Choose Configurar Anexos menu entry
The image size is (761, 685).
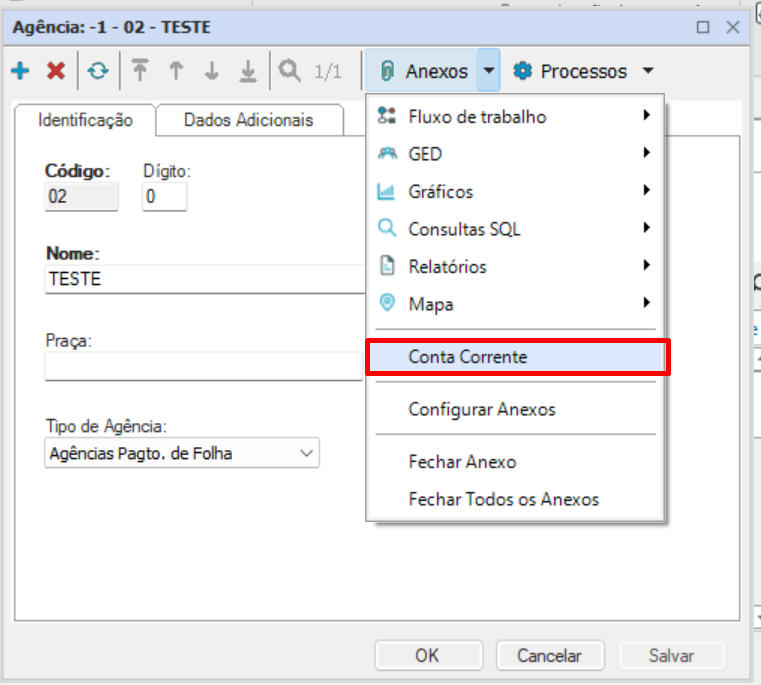click(x=515, y=409)
